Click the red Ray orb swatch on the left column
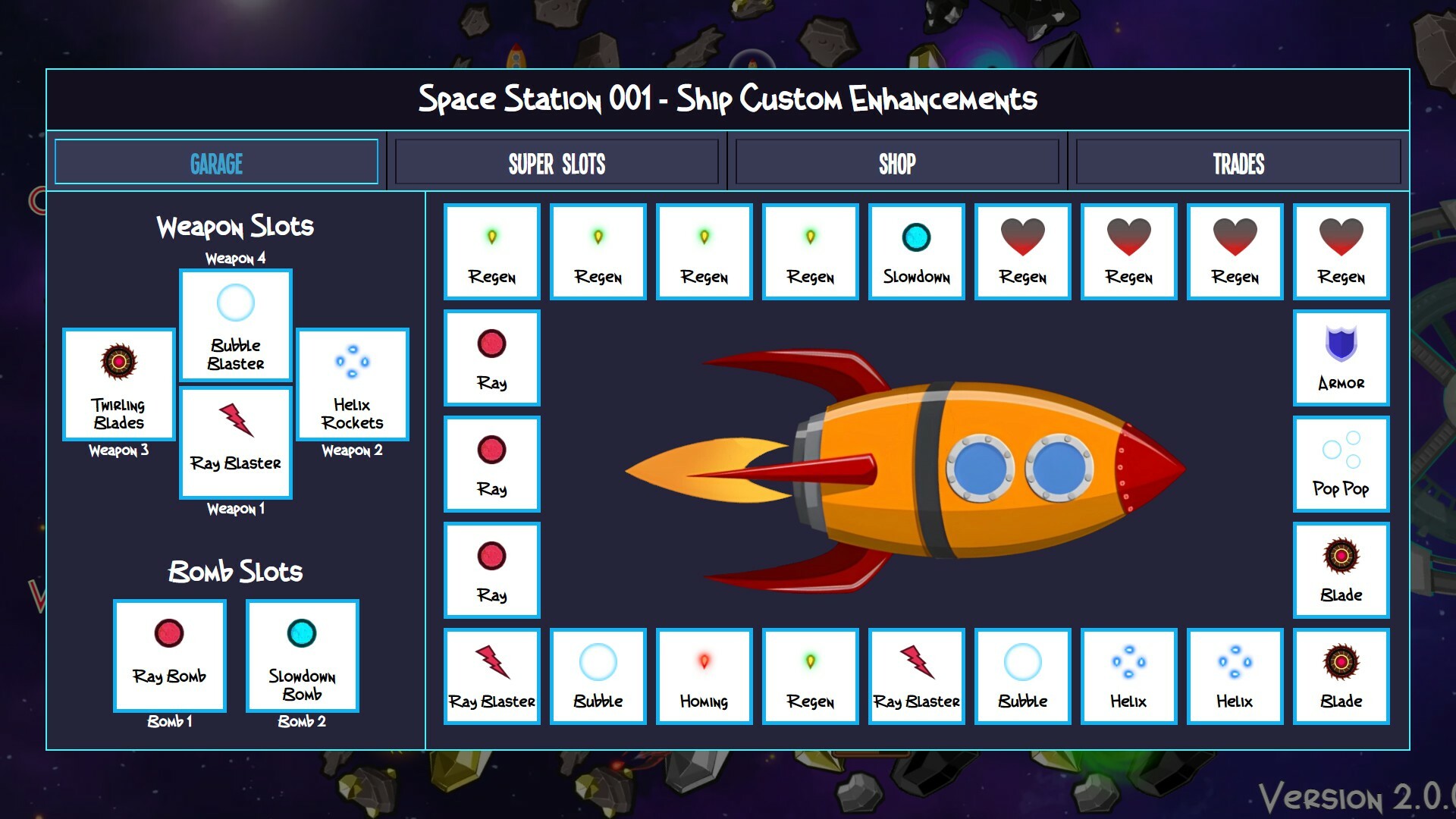 [491, 358]
